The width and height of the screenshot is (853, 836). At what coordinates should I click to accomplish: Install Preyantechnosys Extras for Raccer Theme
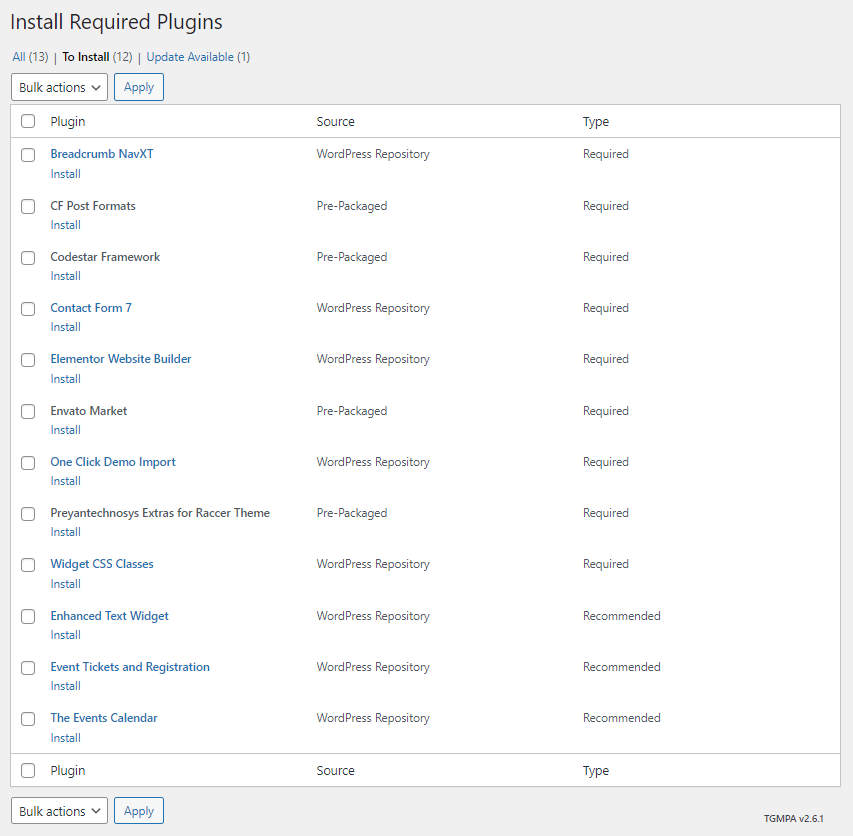[65, 532]
